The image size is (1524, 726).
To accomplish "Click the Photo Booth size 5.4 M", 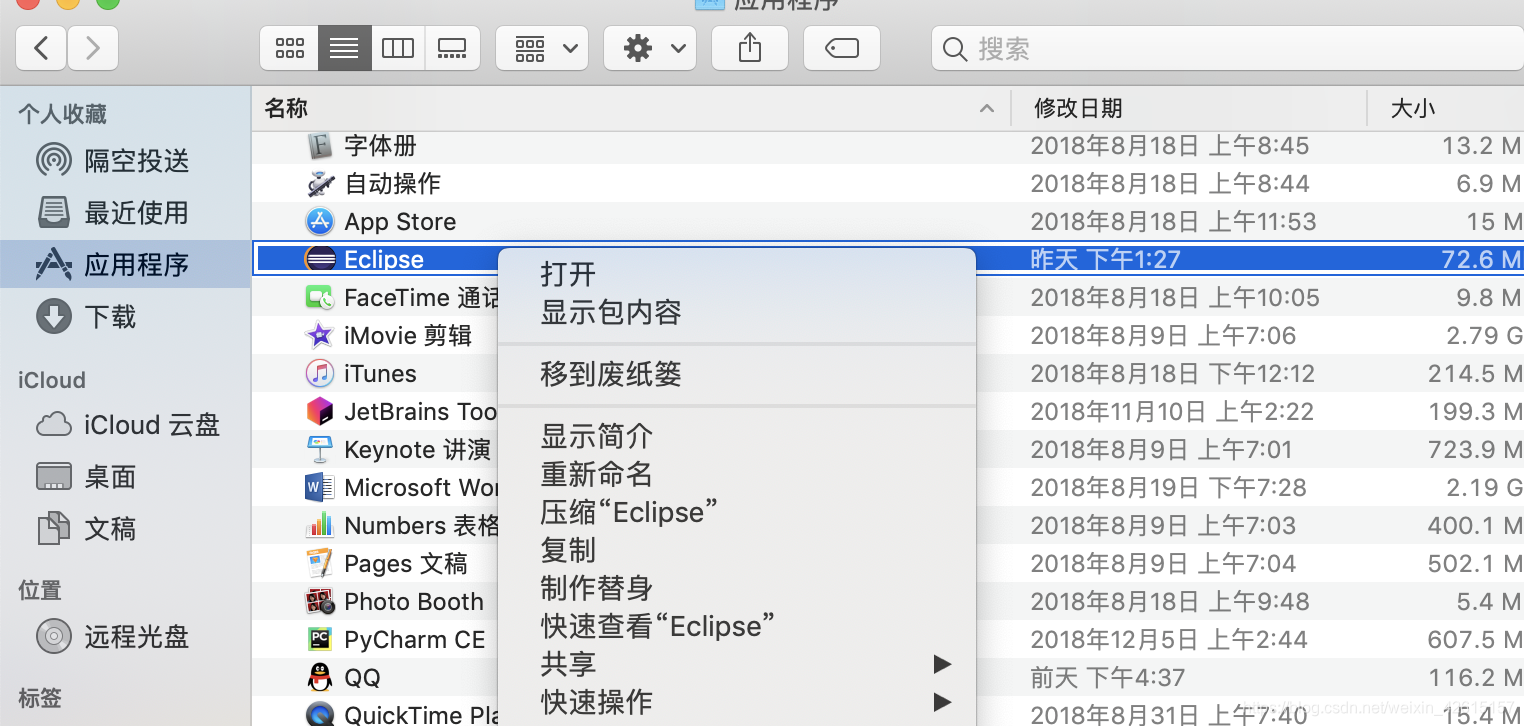I will (1489, 601).
